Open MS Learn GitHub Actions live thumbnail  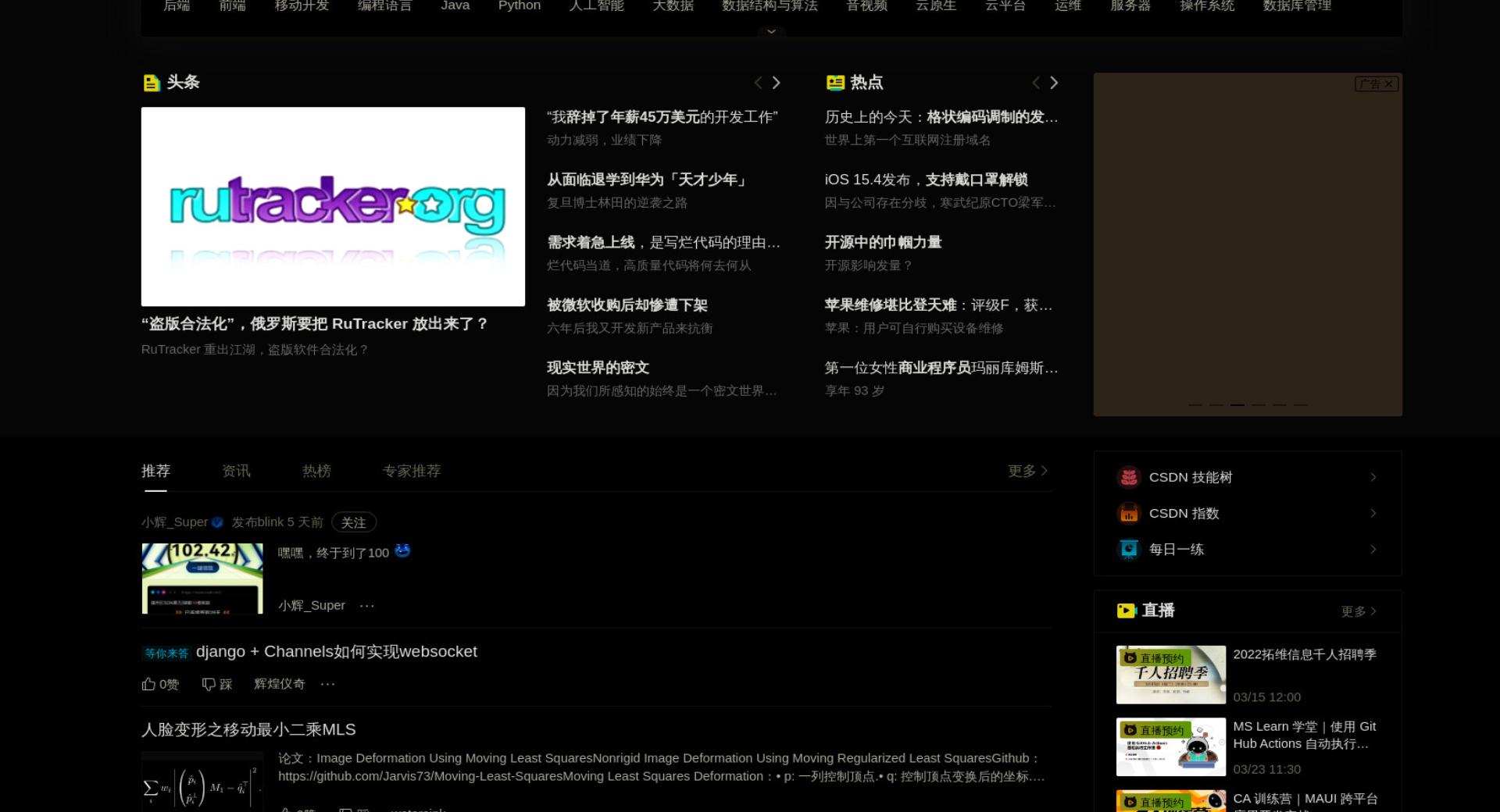1171,746
